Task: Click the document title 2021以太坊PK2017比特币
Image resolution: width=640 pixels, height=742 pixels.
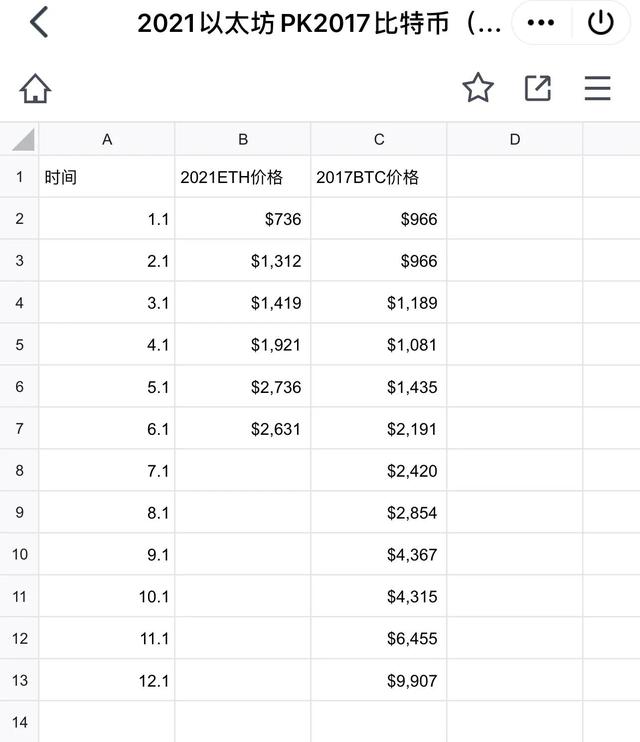Action: click(x=319, y=23)
